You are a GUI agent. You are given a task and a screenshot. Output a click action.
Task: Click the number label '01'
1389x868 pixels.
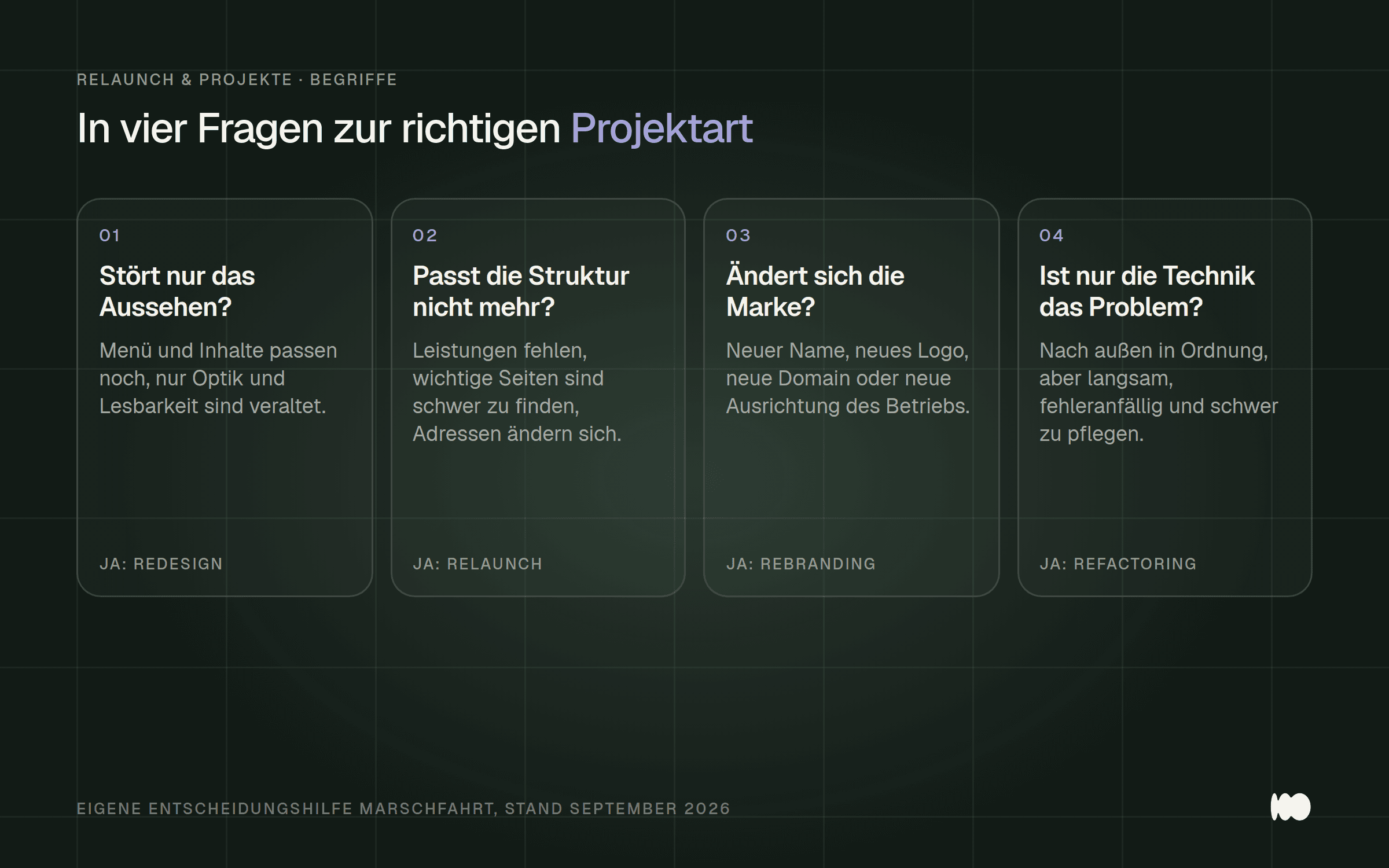[x=109, y=236]
